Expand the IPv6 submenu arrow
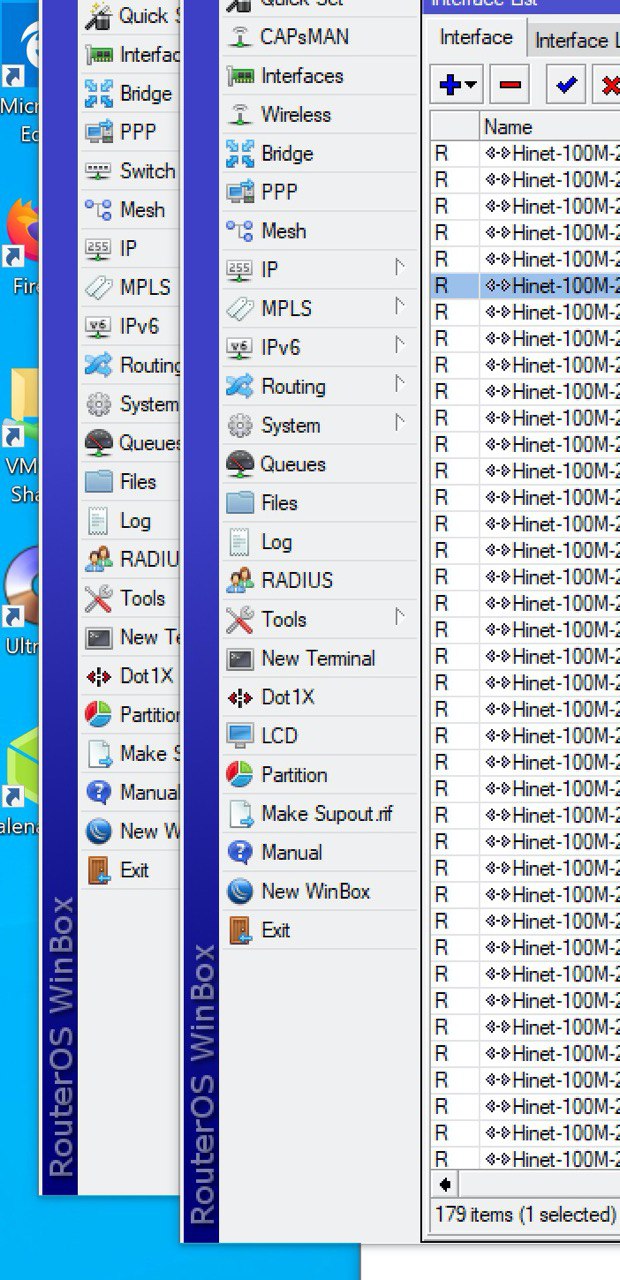Image resolution: width=620 pixels, height=1280 pixels. [400, 346]
